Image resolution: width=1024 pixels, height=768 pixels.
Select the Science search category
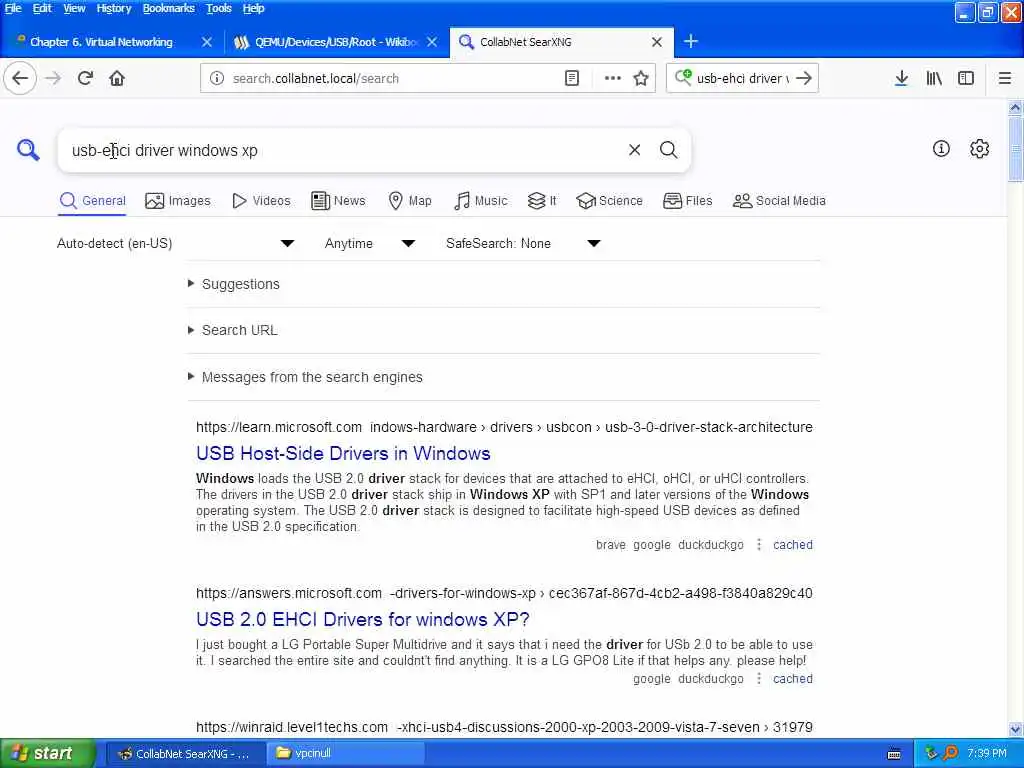click(609, 201)
